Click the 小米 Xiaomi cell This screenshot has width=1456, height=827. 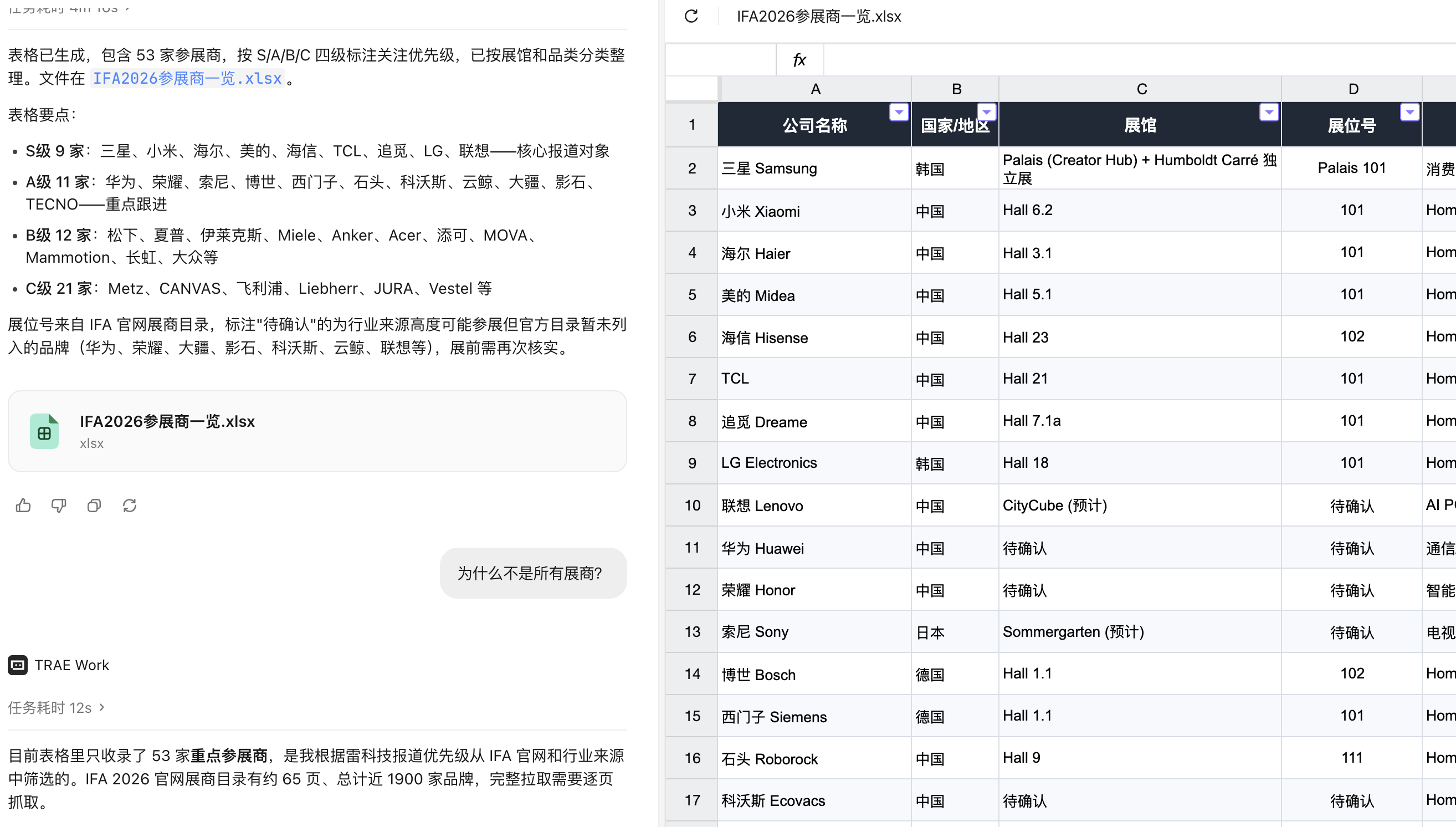814,211
